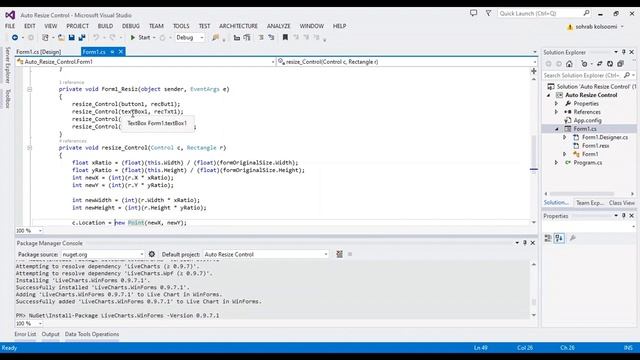Save the current file with the floppy icon
Viewport: 640px width, 360px height.
pos(71,38)
